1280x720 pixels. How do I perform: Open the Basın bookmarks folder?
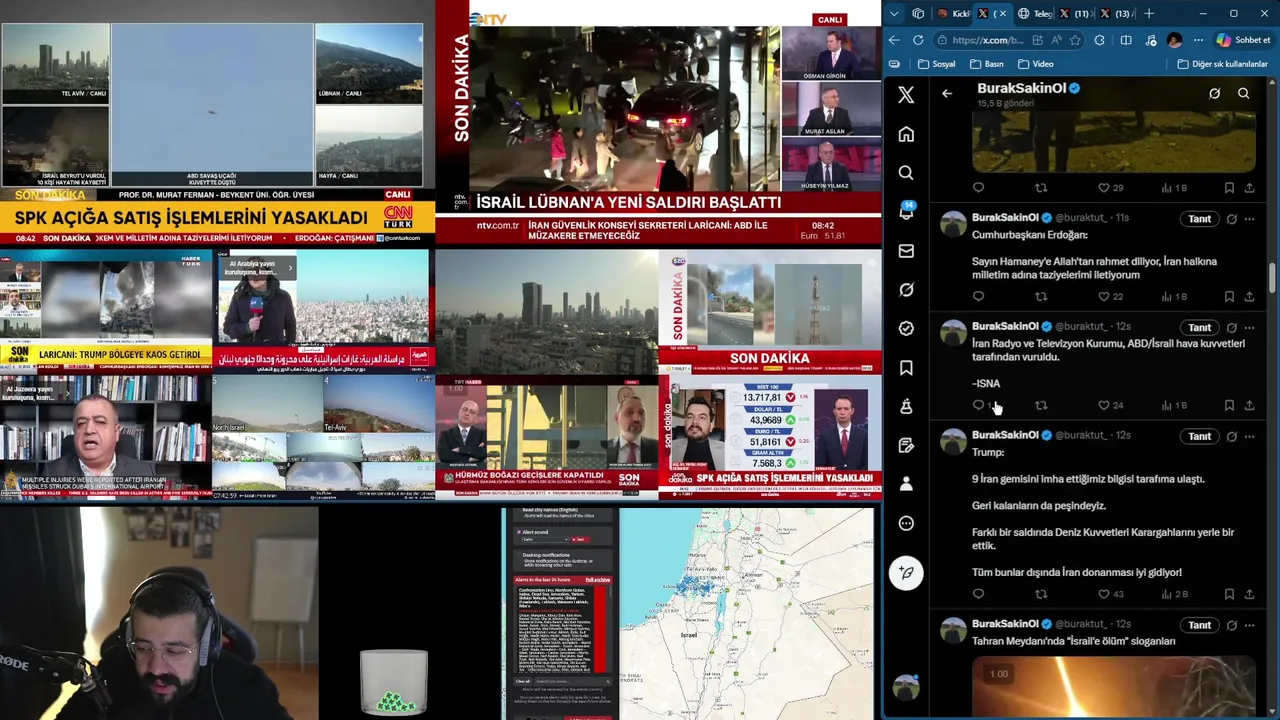coord(986,64)
